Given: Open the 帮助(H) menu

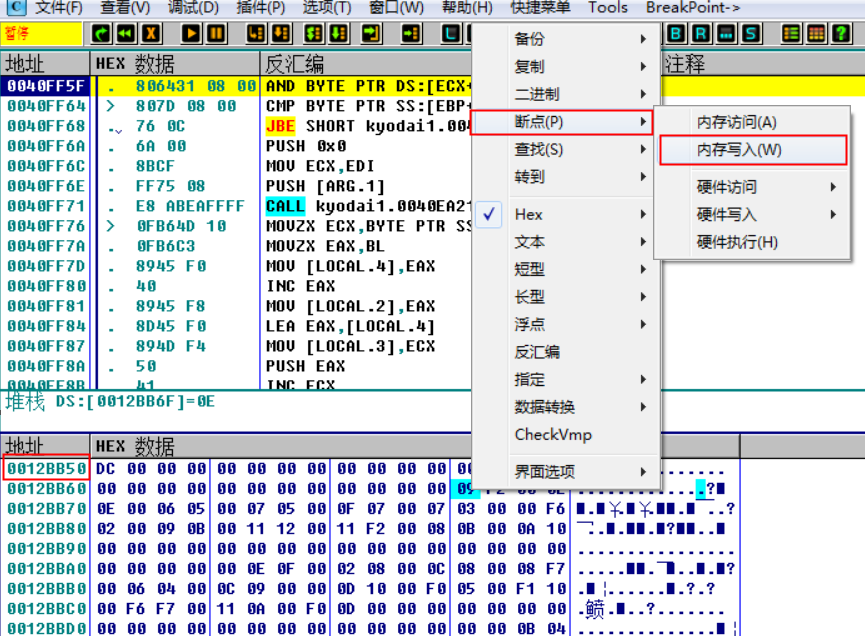Looking at the screenshot, I should coord(467,8).
